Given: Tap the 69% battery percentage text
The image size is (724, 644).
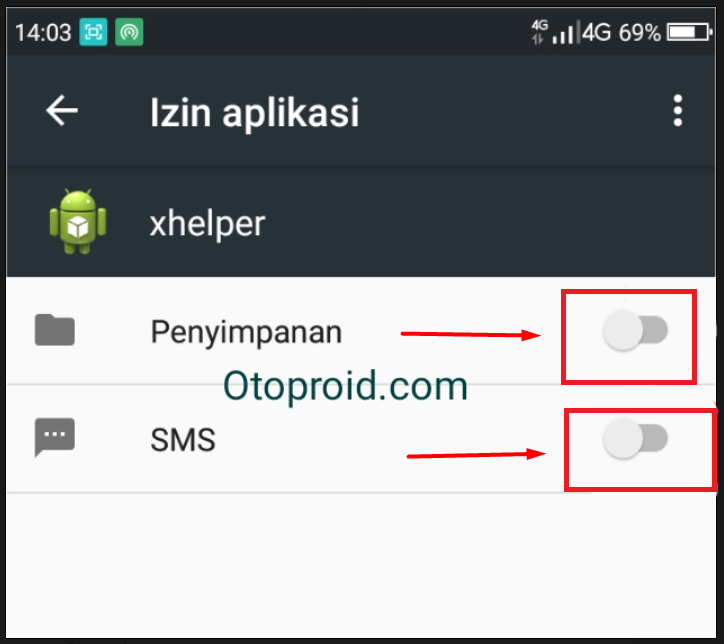Looking at the screenshot, I should tap(640, 33).
